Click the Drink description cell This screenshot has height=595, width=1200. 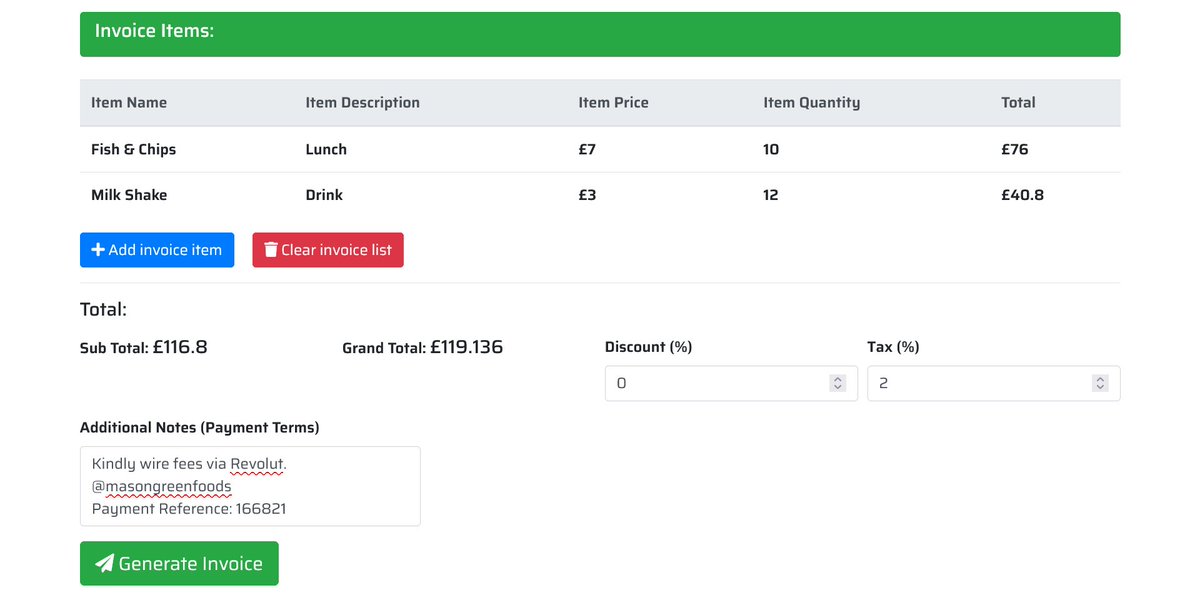(x=324, y=195)
